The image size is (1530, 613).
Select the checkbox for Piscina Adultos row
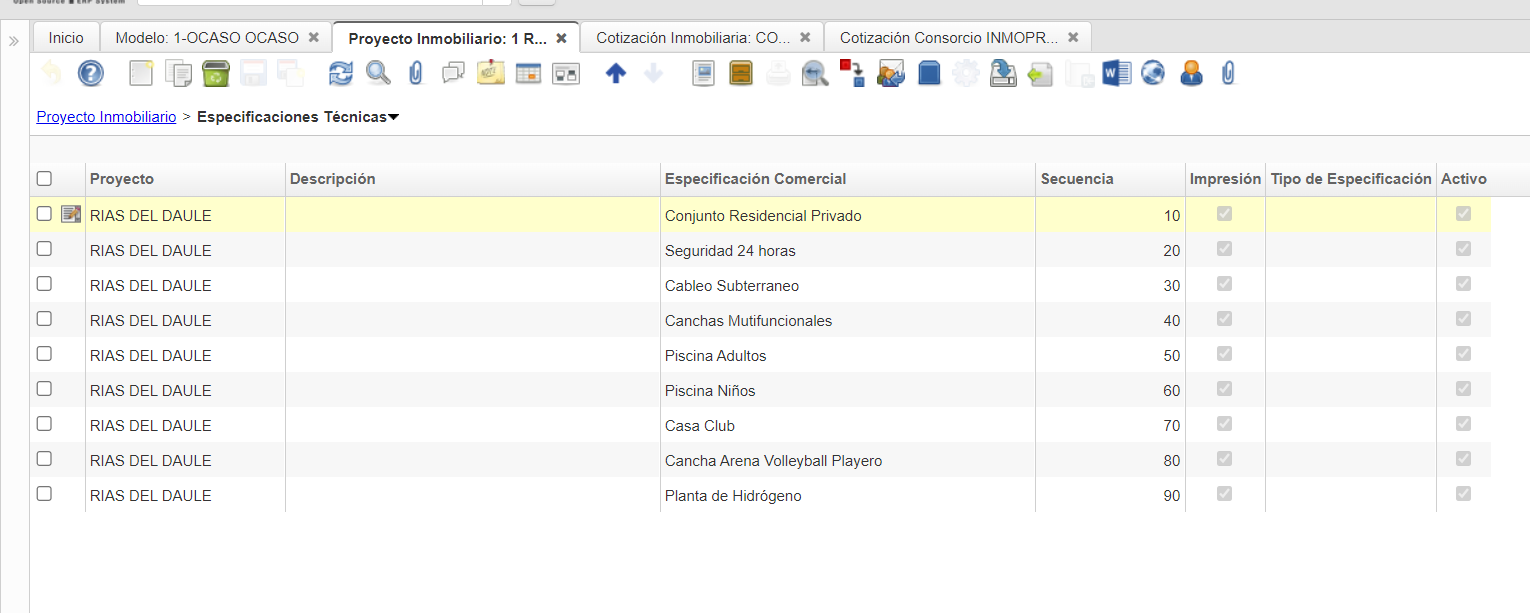click(44, 354)
